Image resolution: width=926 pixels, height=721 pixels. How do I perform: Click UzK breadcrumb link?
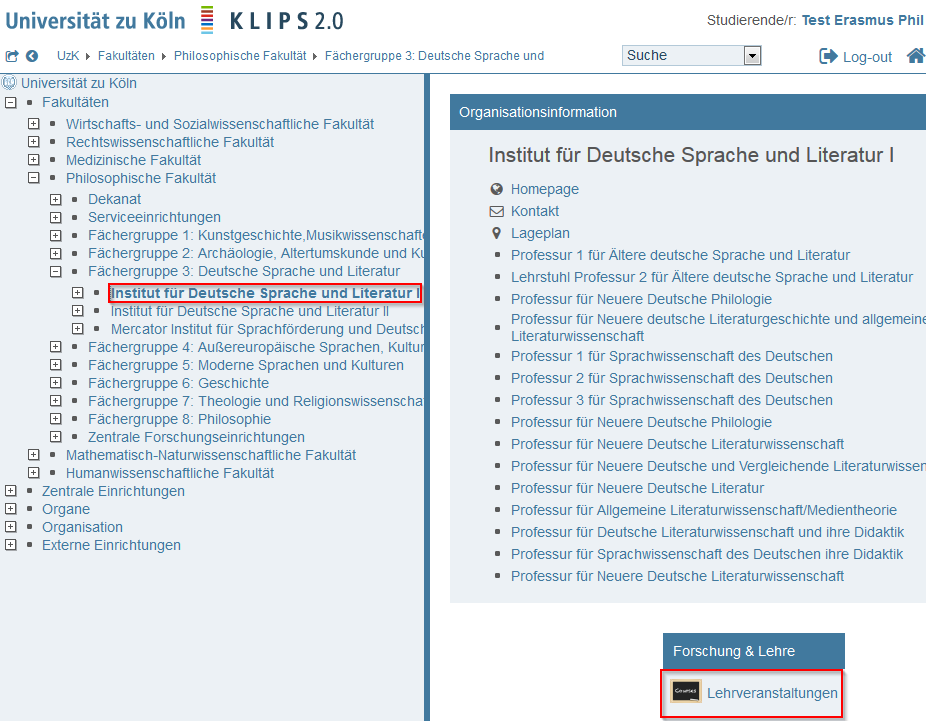click(x=67, y=56)
